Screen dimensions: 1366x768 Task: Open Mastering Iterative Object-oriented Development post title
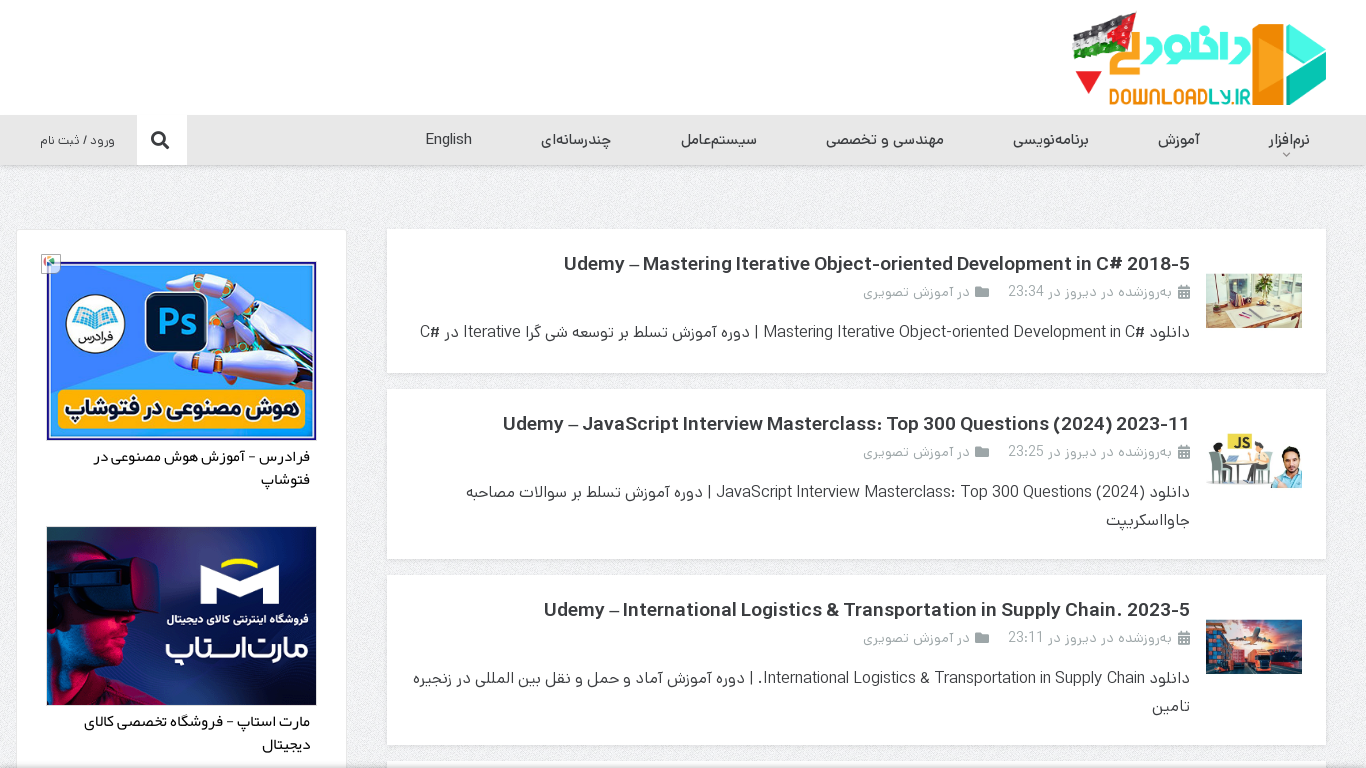point(877,264)
